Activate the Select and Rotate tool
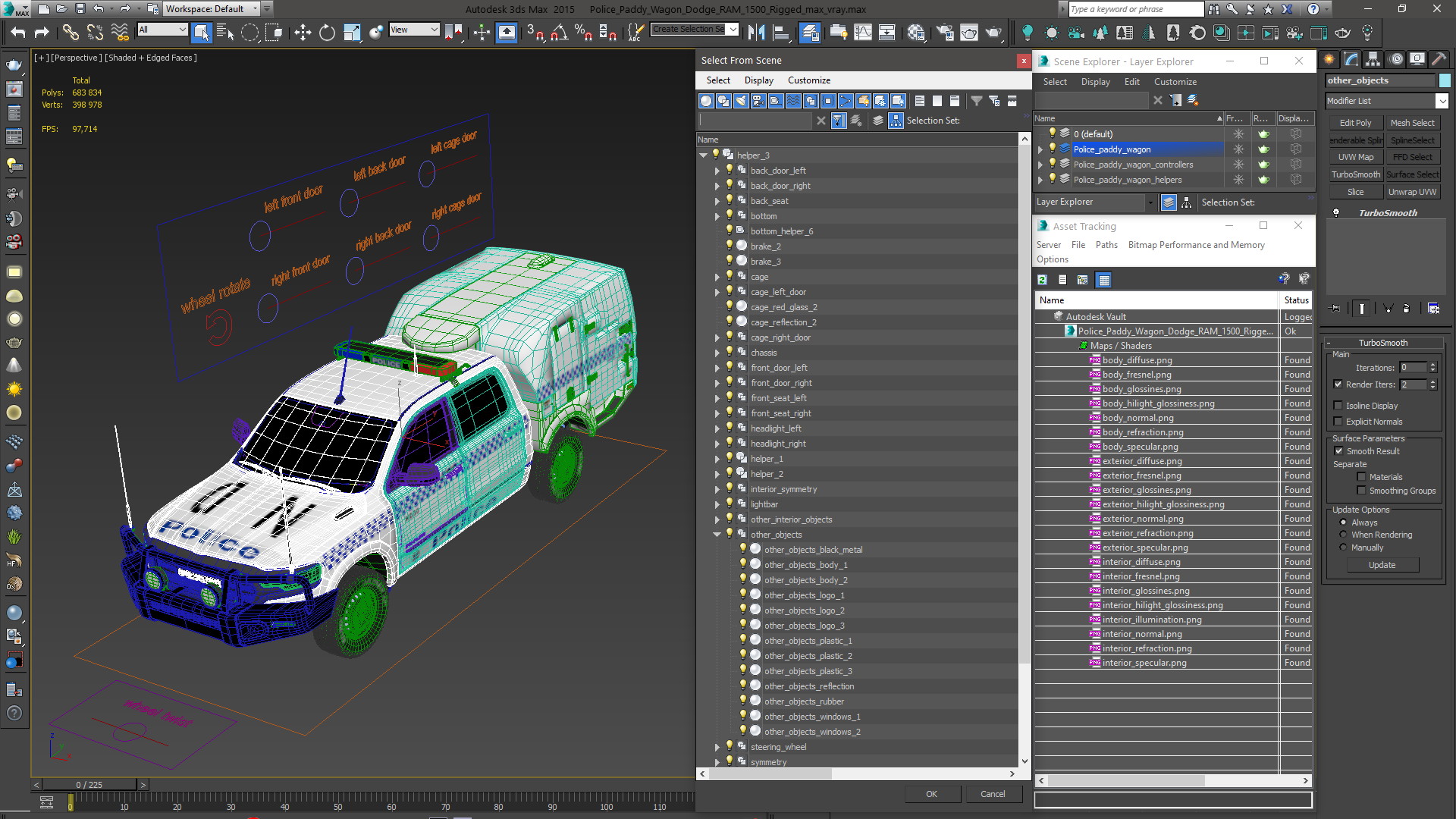1456x819 pixels. [x=327, y=32]
